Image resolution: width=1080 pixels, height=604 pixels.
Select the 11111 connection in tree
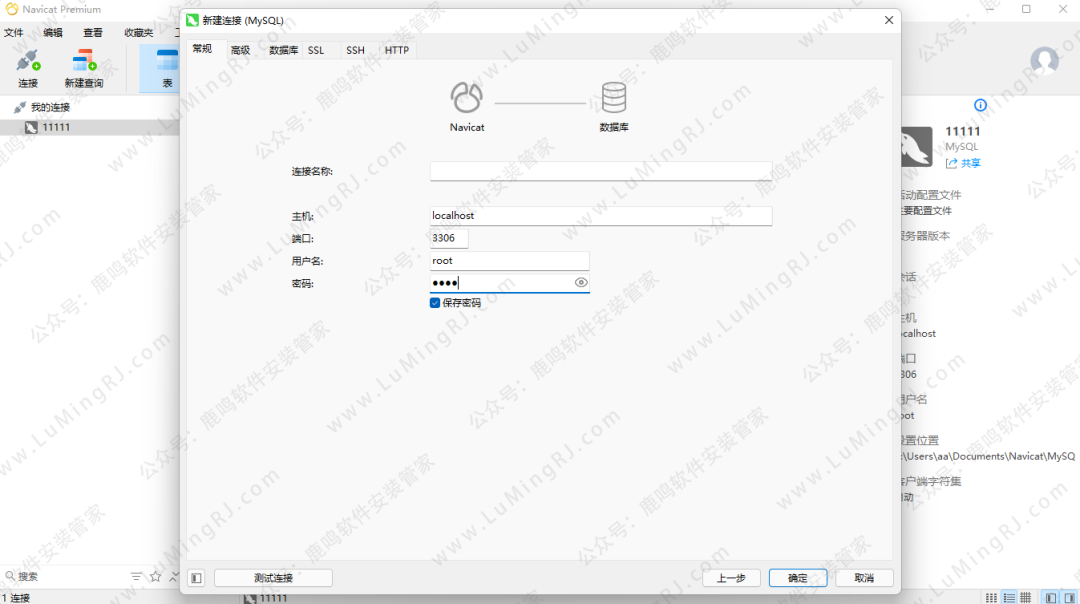click(55, 128)
